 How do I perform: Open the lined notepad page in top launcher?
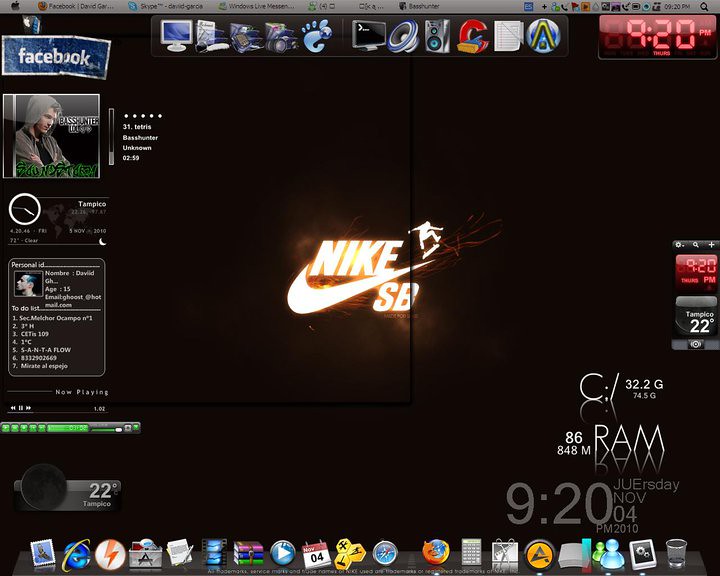(508, 36)
